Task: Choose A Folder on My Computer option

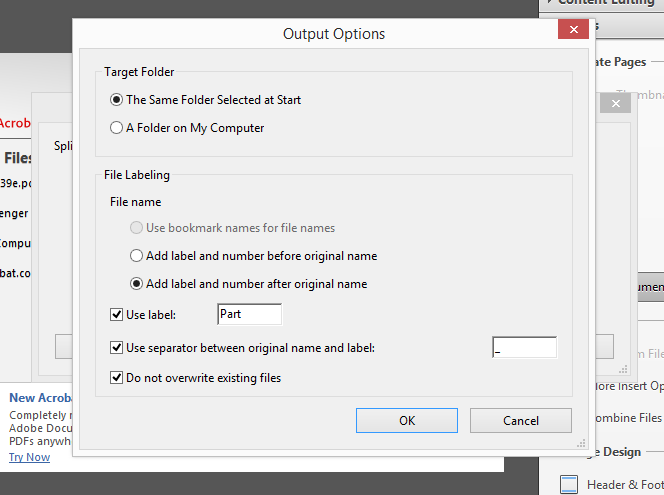Action: tap(187, 128)
